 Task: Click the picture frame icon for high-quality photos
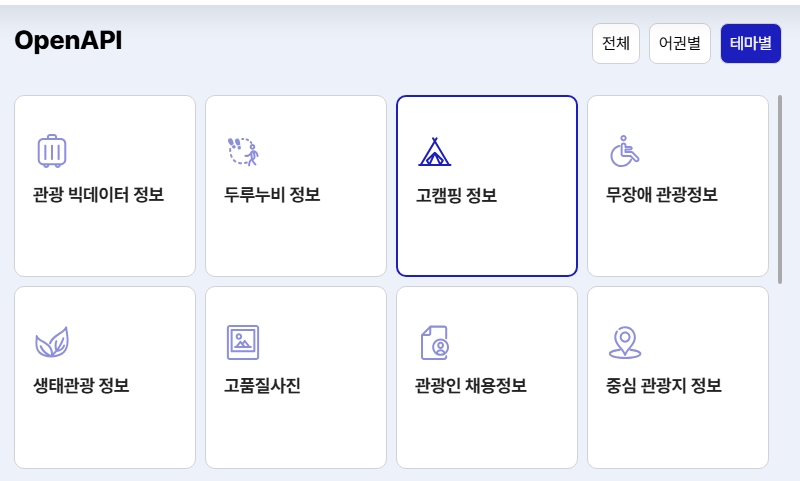coord(243,342)
